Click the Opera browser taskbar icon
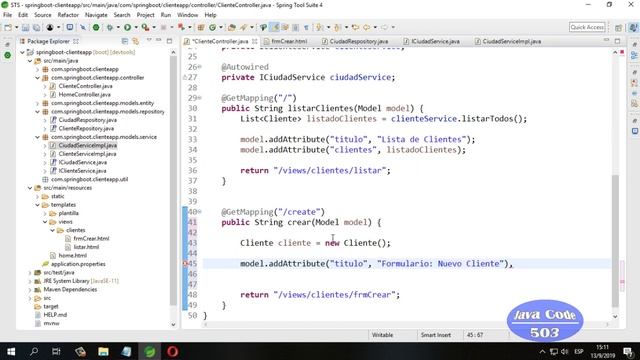 pyautogui.click(x=172, y=351)
